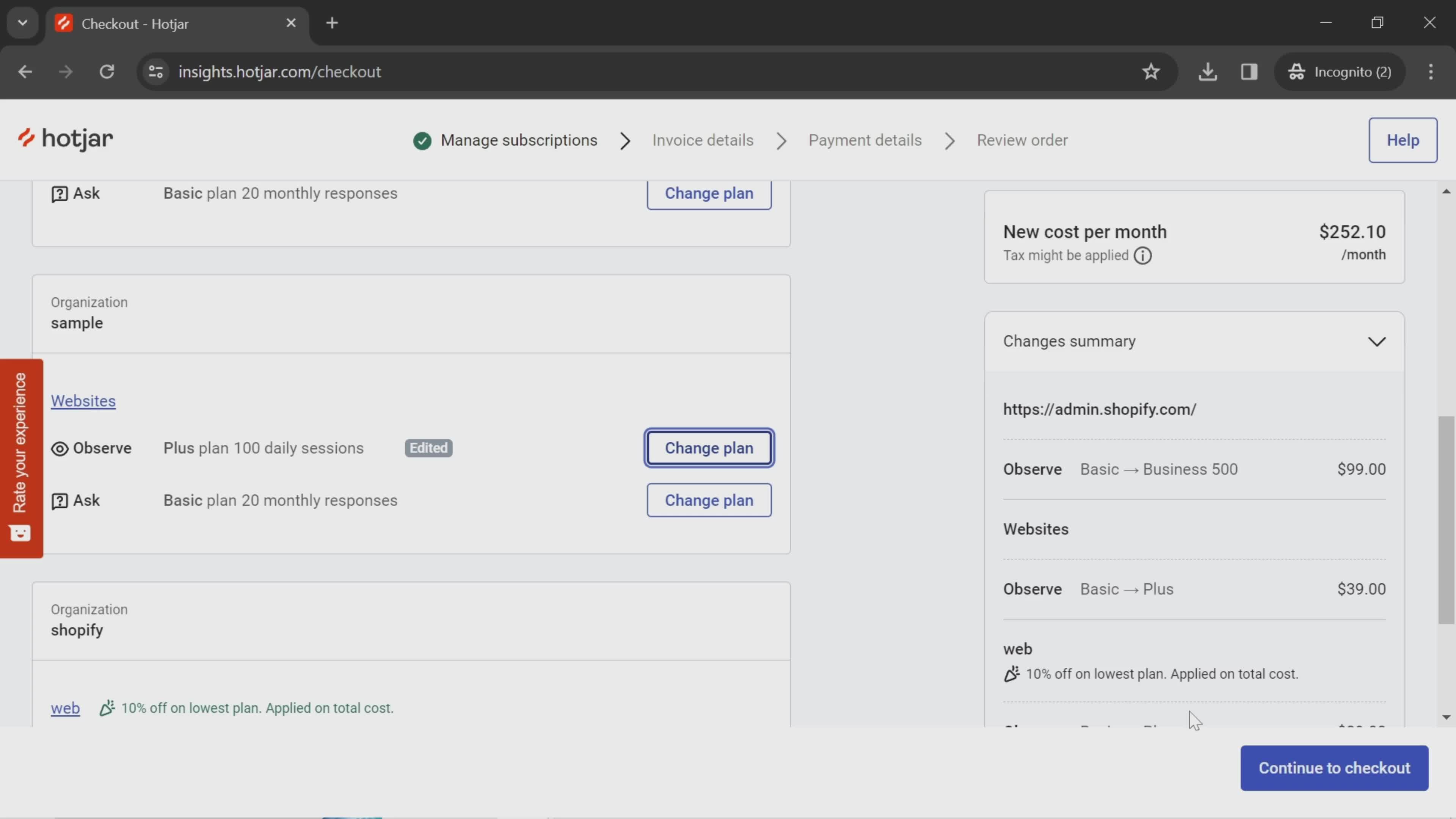Click the web hyperlink under shopify

[65, 707]
